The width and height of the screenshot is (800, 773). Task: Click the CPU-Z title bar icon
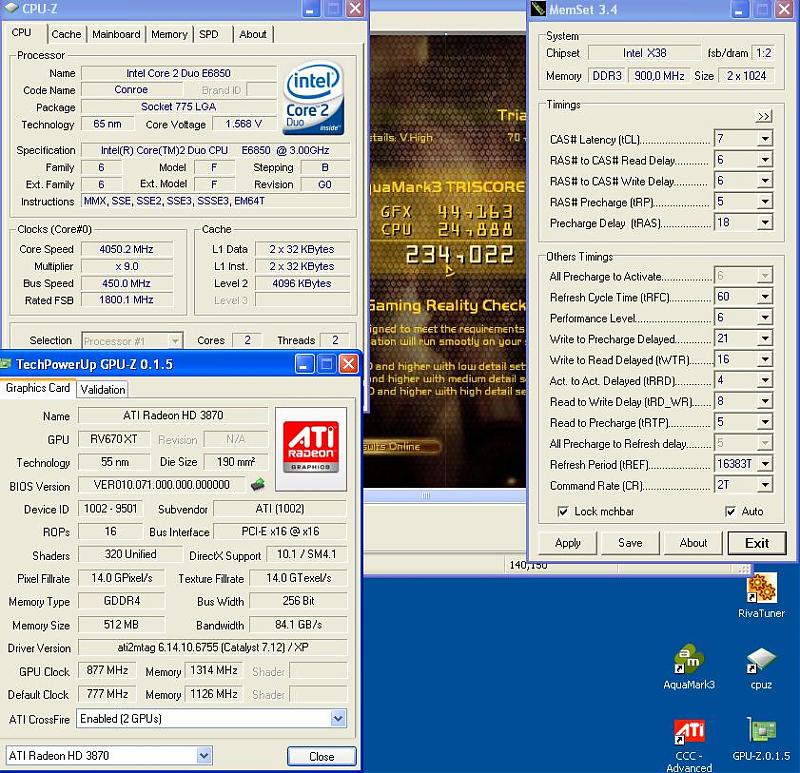point(11,8)
